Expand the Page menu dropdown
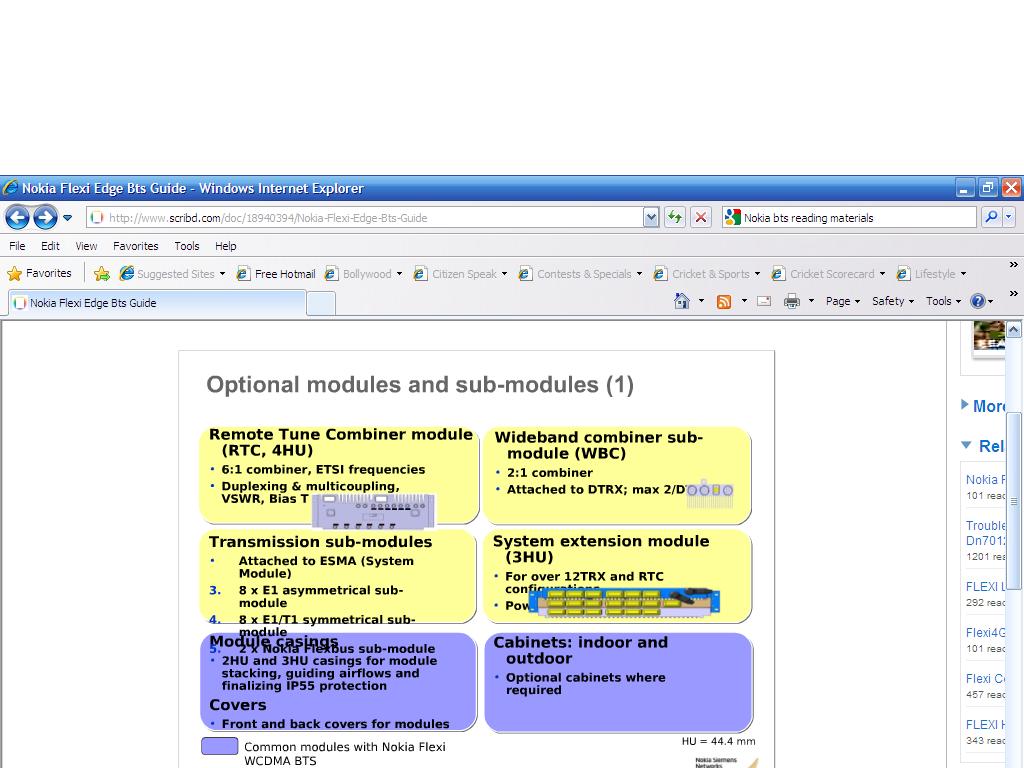The image size is (1024, 768). tap(843, 301)
